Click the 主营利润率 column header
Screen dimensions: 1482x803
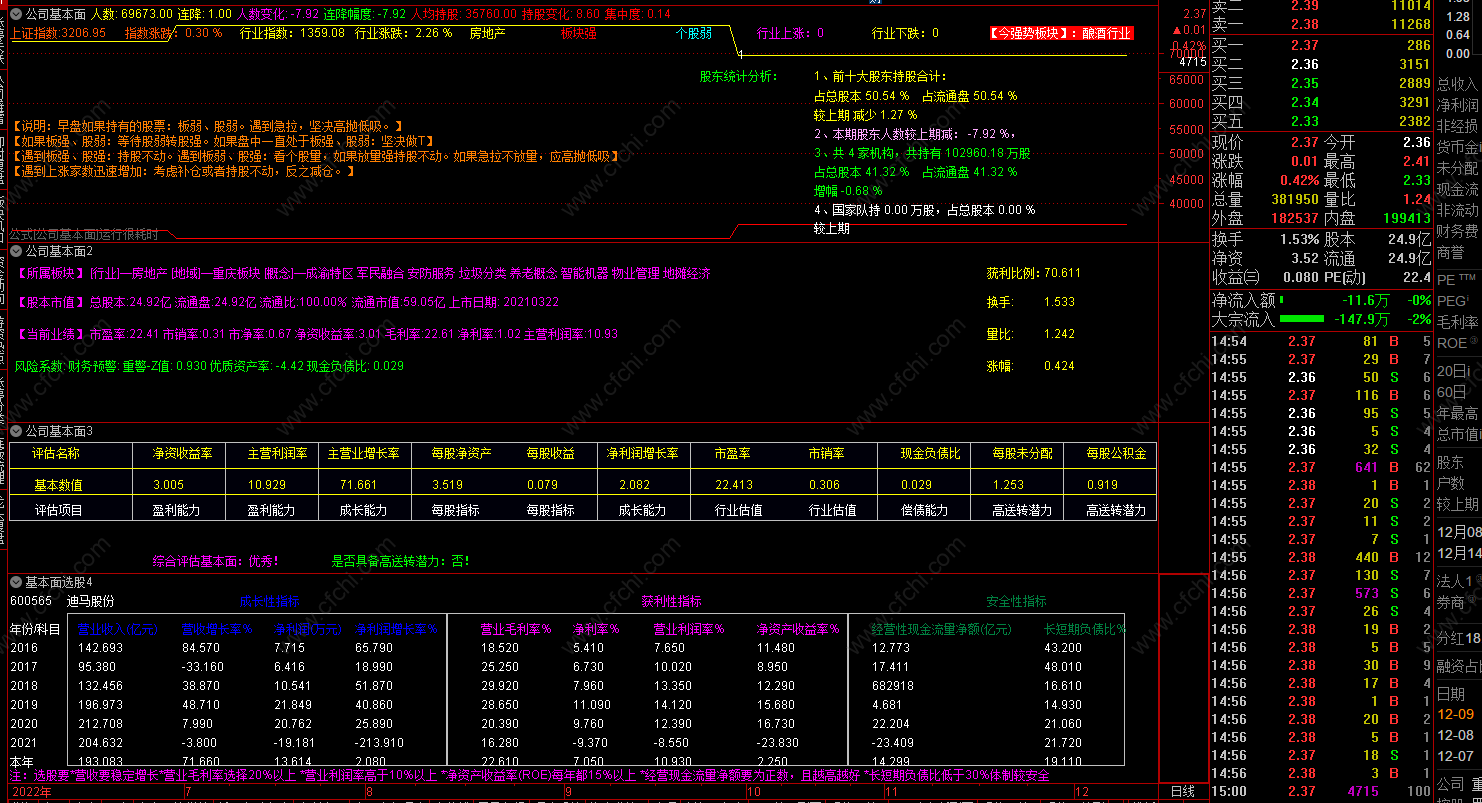point(277,453)
